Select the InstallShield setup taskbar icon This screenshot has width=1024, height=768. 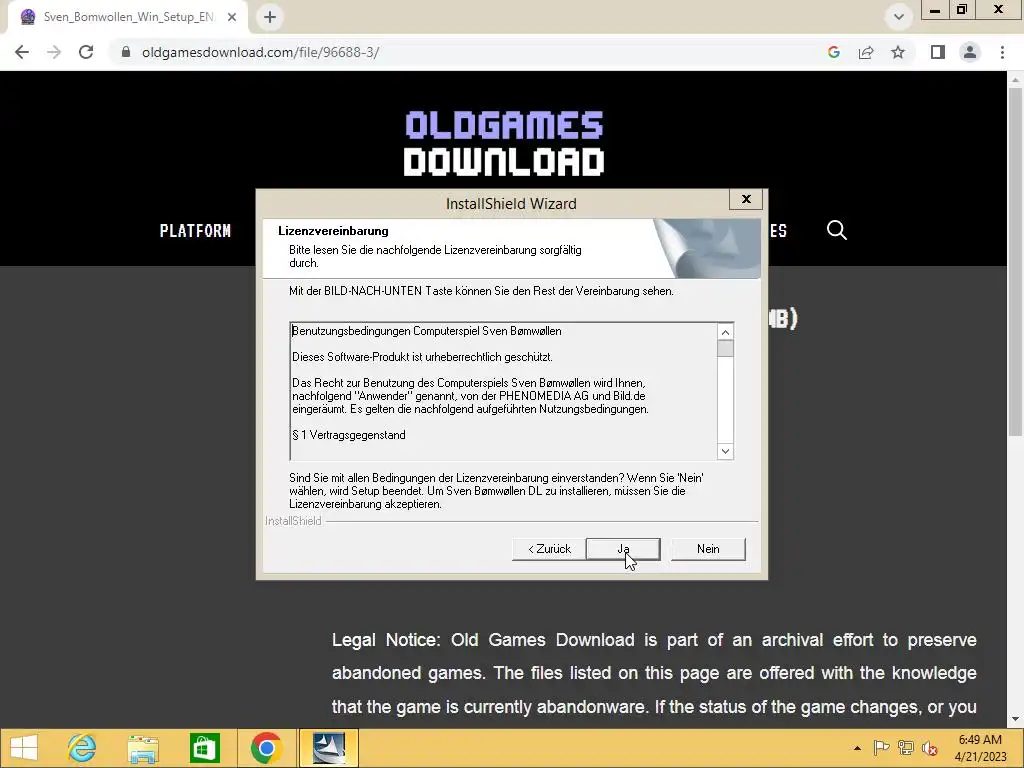pos(328,748)
